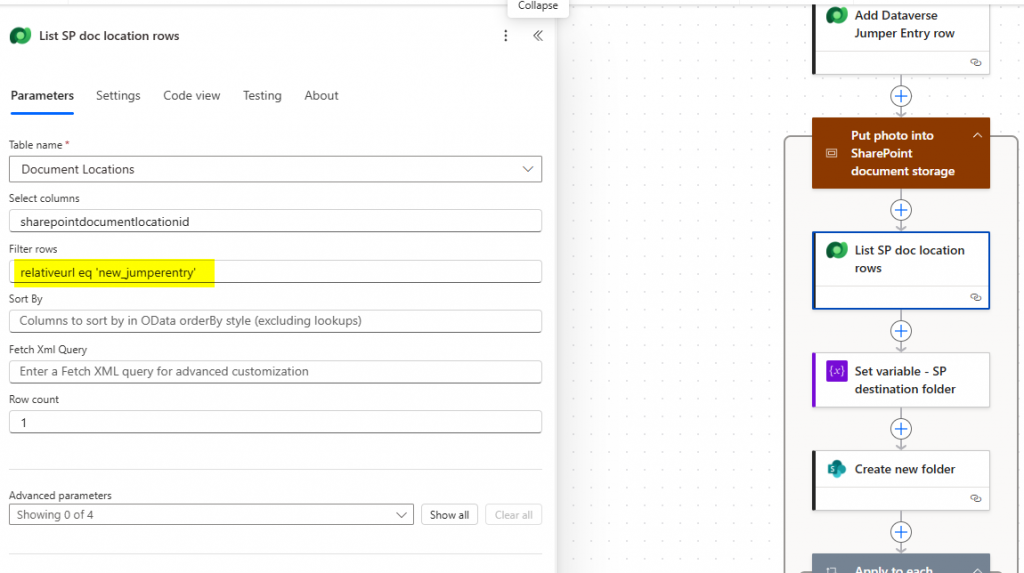Go to the Testing tab
Image resolution: width=1024 pixels, height=573 pixels.
262,96
